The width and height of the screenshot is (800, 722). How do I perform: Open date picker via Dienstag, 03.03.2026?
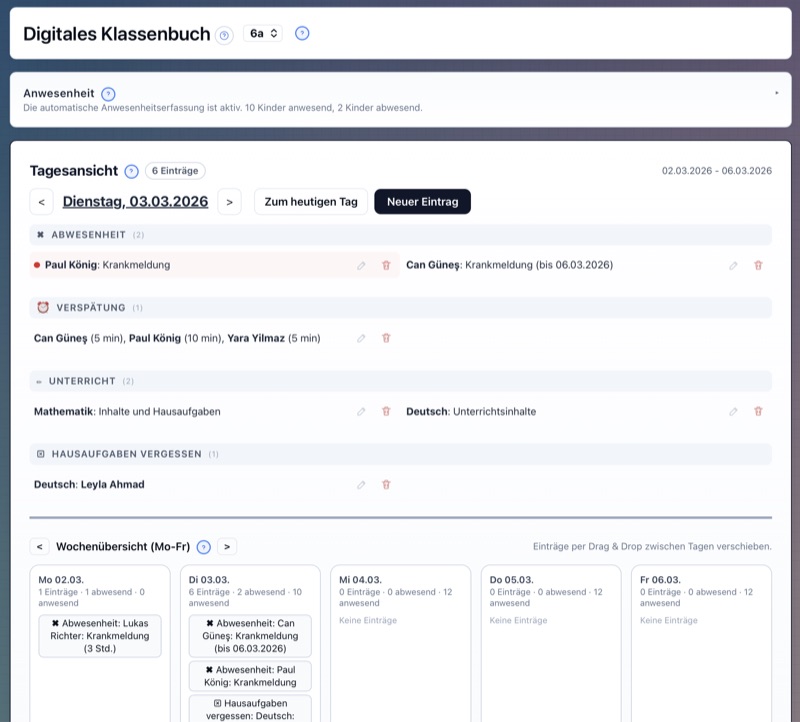click(135, 202)
